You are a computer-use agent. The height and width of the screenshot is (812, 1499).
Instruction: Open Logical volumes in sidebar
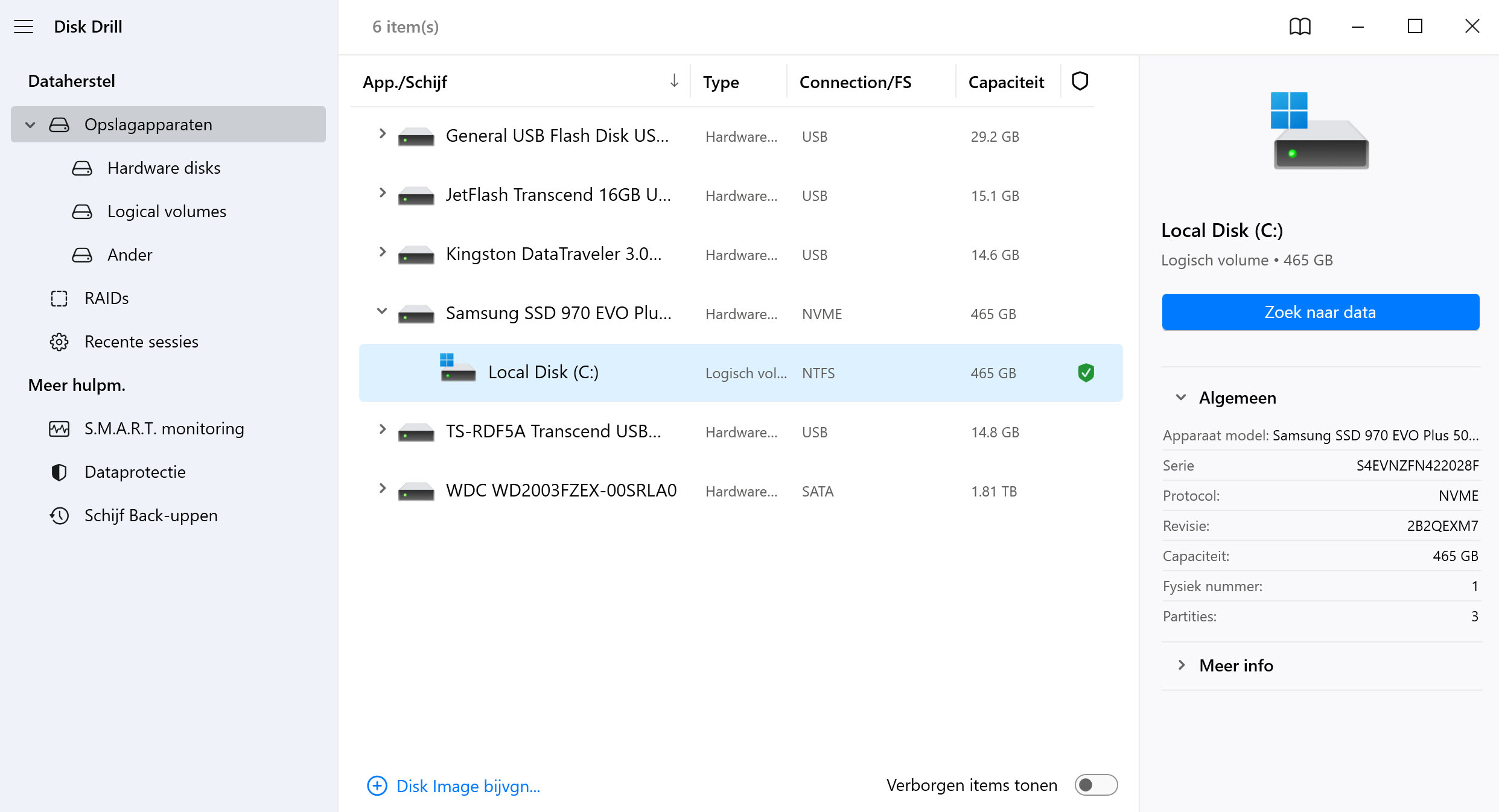point(167,211)
